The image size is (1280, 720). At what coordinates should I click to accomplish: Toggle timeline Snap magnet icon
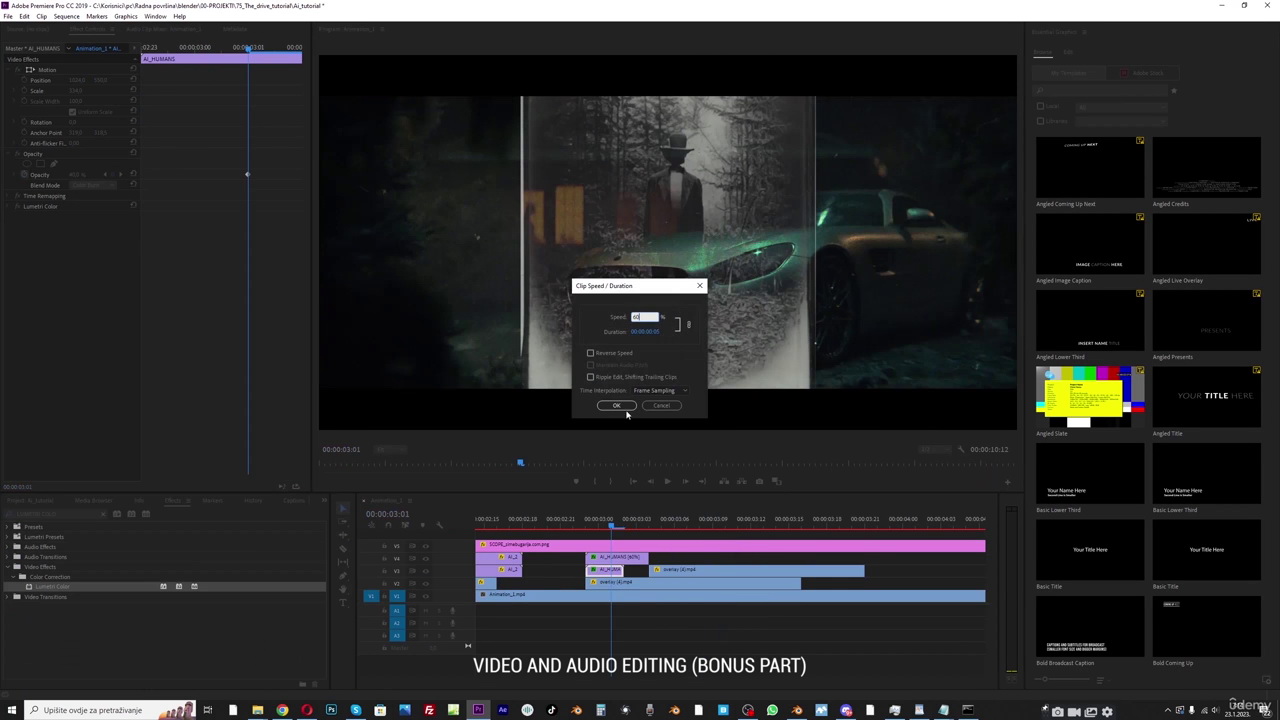click(388, 526)
